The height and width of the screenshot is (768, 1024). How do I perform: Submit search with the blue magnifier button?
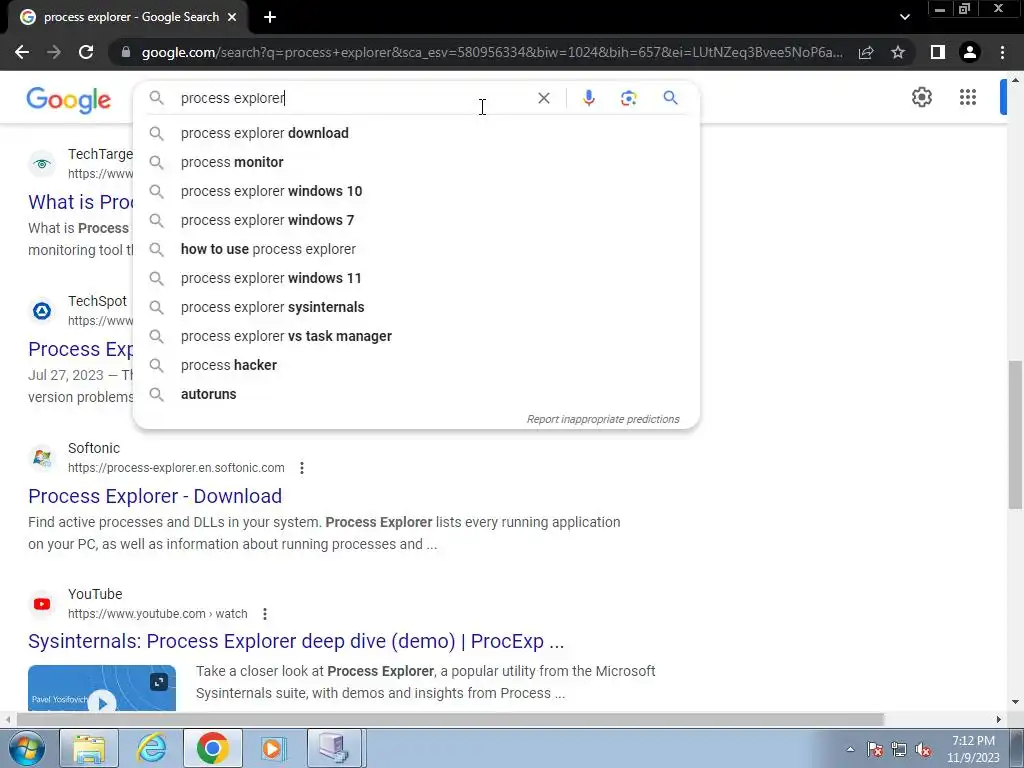tap(670, 98)
